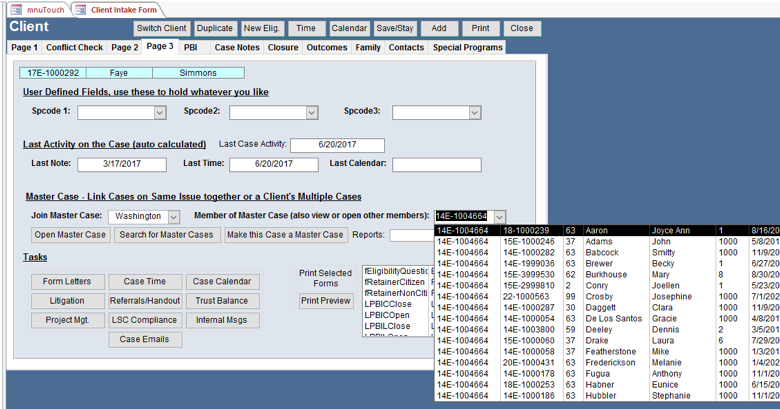Image resolution: width=780 pixels, height=409 pixels.
Task: Select the Special Programs tab
Action: [x=467, y=47]
